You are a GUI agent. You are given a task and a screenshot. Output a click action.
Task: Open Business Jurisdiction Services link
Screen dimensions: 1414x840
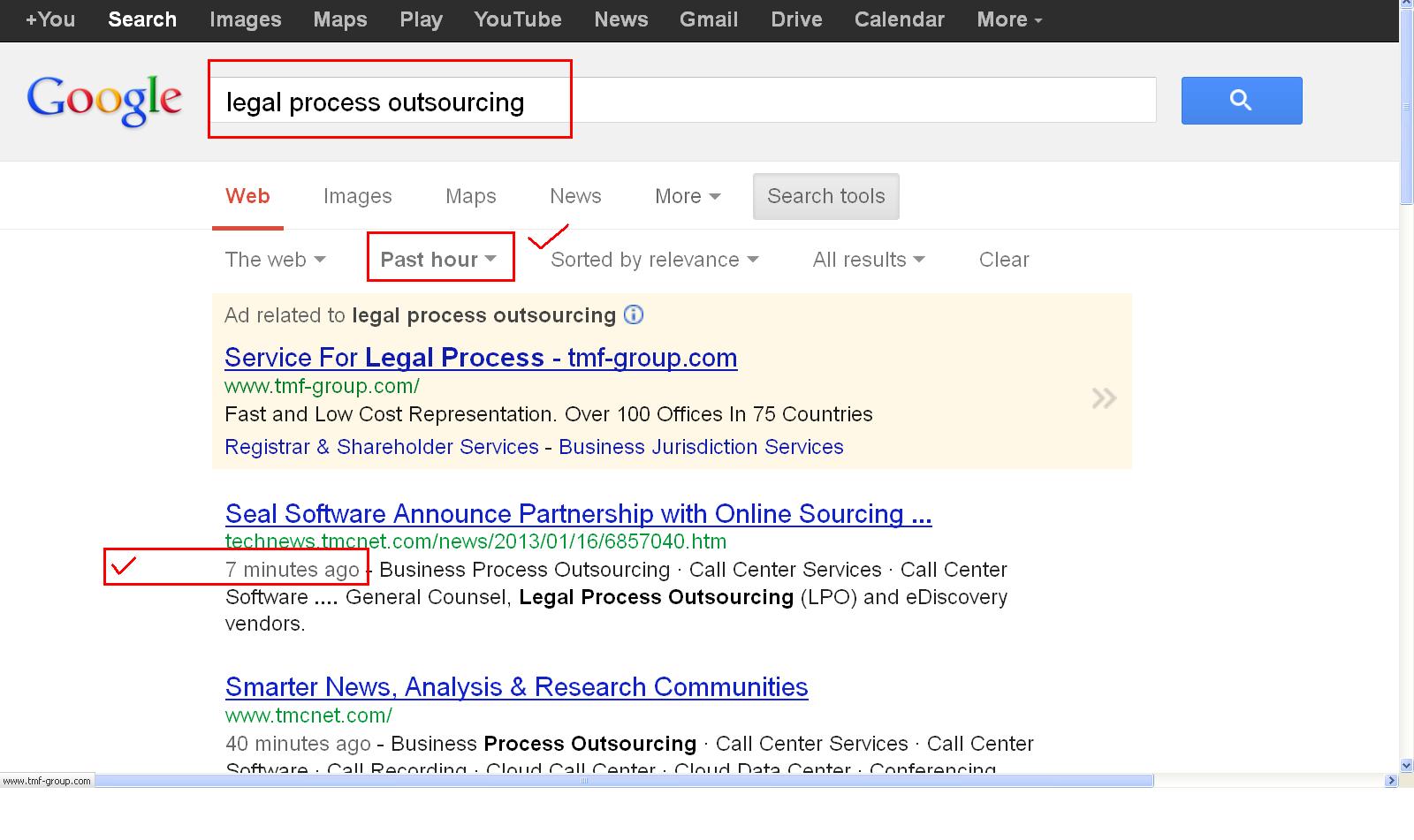pyautogui.click(x=701, y=447)
